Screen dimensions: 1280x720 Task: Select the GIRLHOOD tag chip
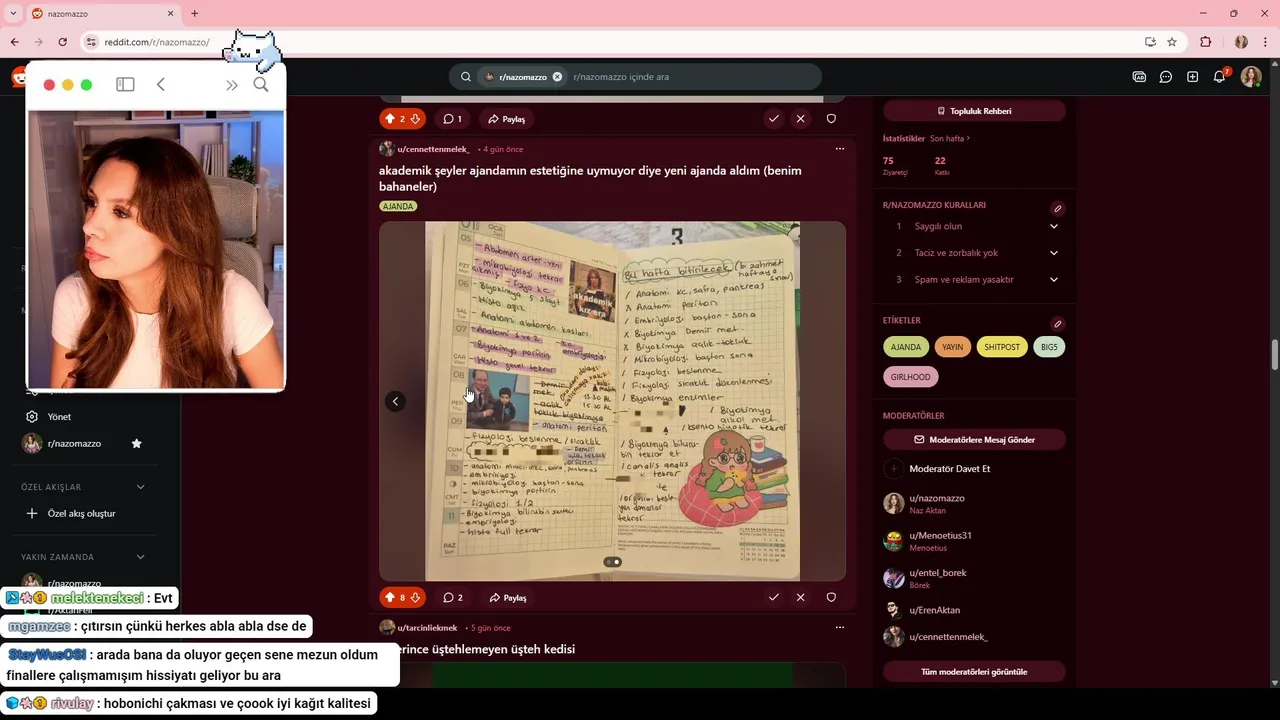(911, 377)
